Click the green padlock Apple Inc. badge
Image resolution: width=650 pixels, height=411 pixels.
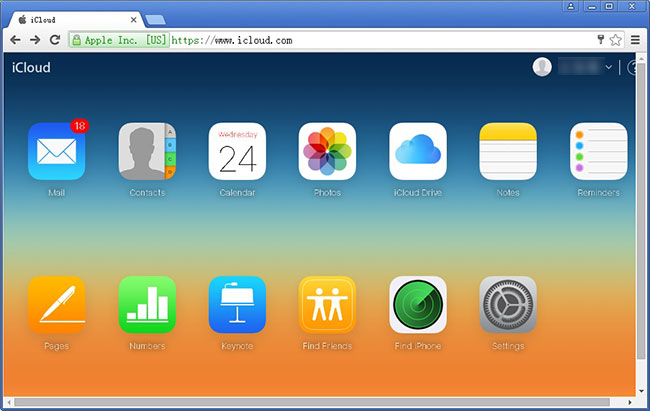pyautogui.click(x=119, y=40)
